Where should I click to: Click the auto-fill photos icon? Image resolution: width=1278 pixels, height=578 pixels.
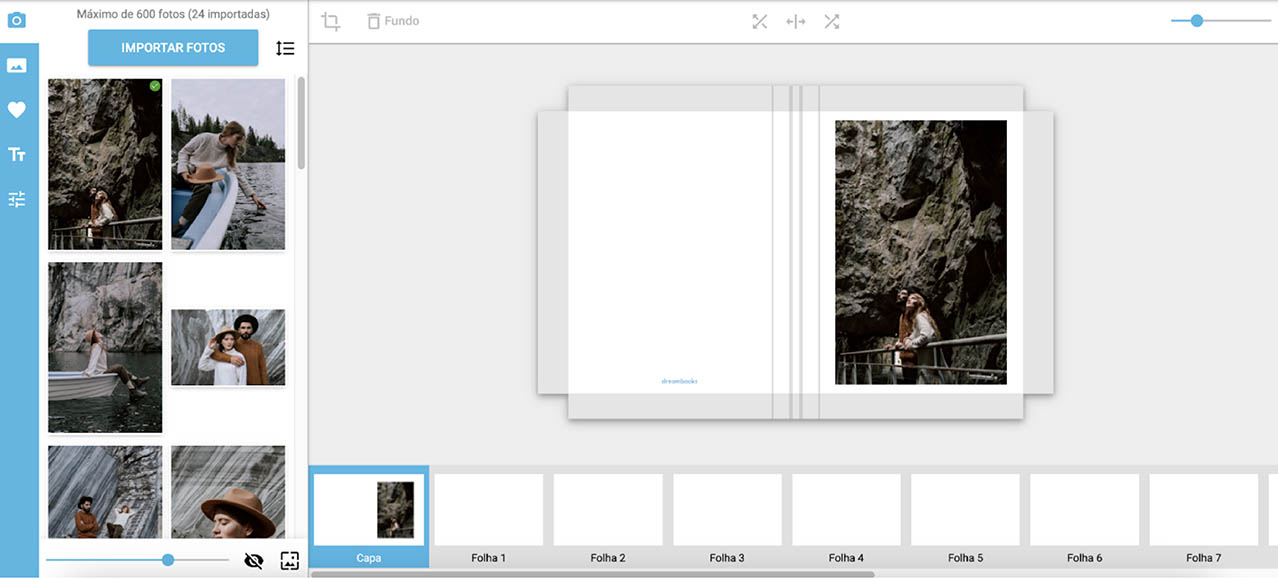[289, 560]
